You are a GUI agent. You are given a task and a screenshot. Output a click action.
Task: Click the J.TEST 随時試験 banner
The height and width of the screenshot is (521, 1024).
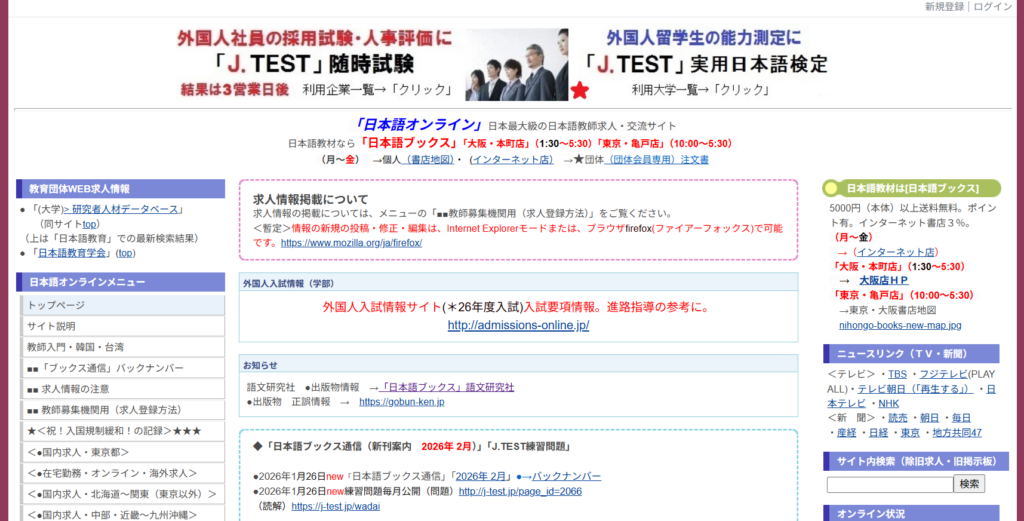[x=315, y=64]
